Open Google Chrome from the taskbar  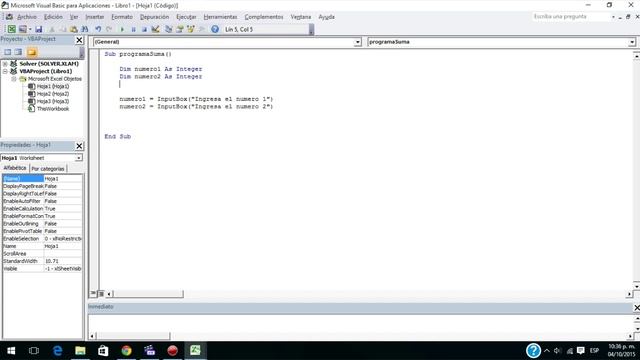pyautogui.click(x=127, y=351)
